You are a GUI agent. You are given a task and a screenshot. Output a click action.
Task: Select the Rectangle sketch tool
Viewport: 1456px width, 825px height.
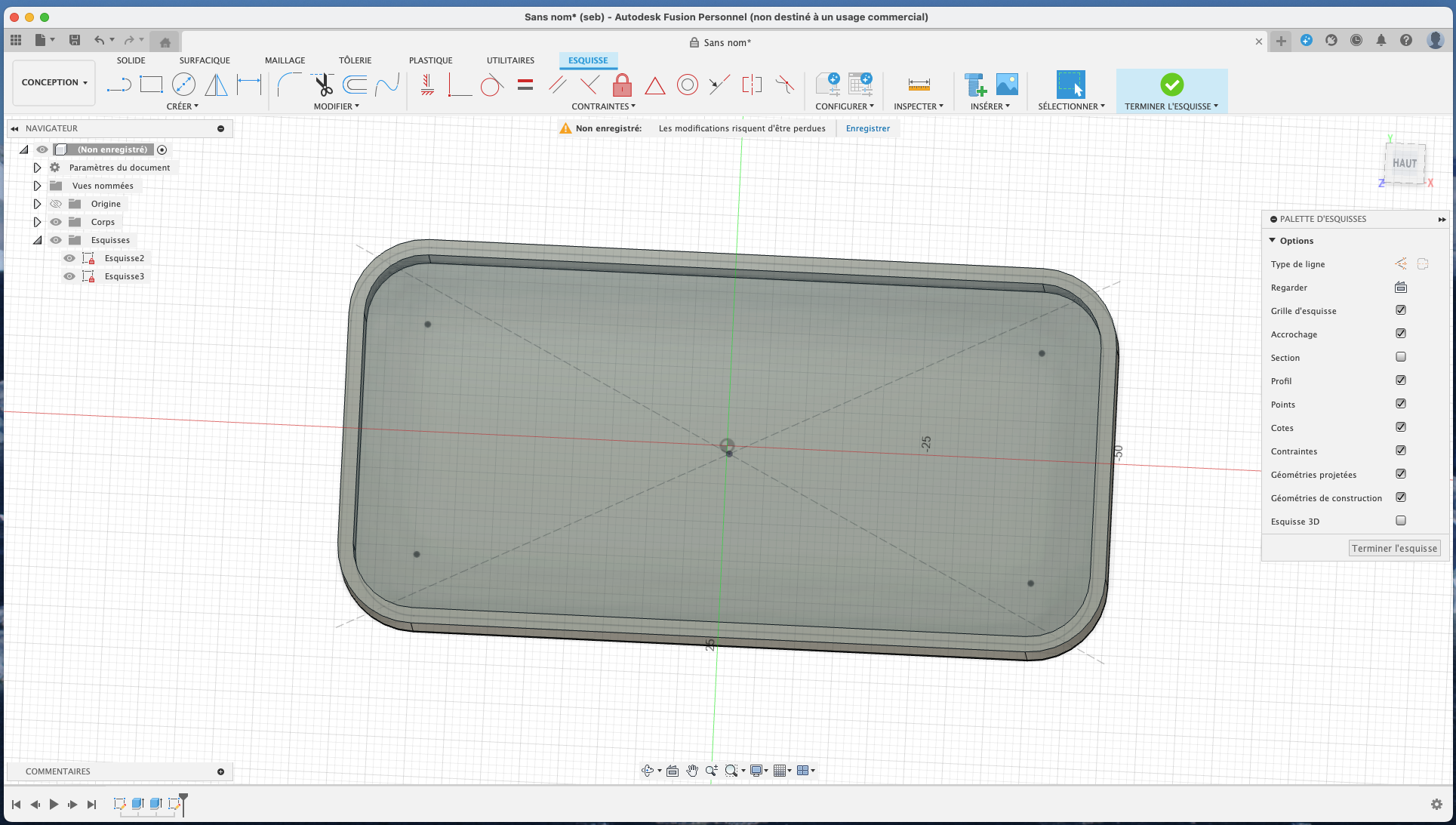pyautogui.click(x=151, y=85)
